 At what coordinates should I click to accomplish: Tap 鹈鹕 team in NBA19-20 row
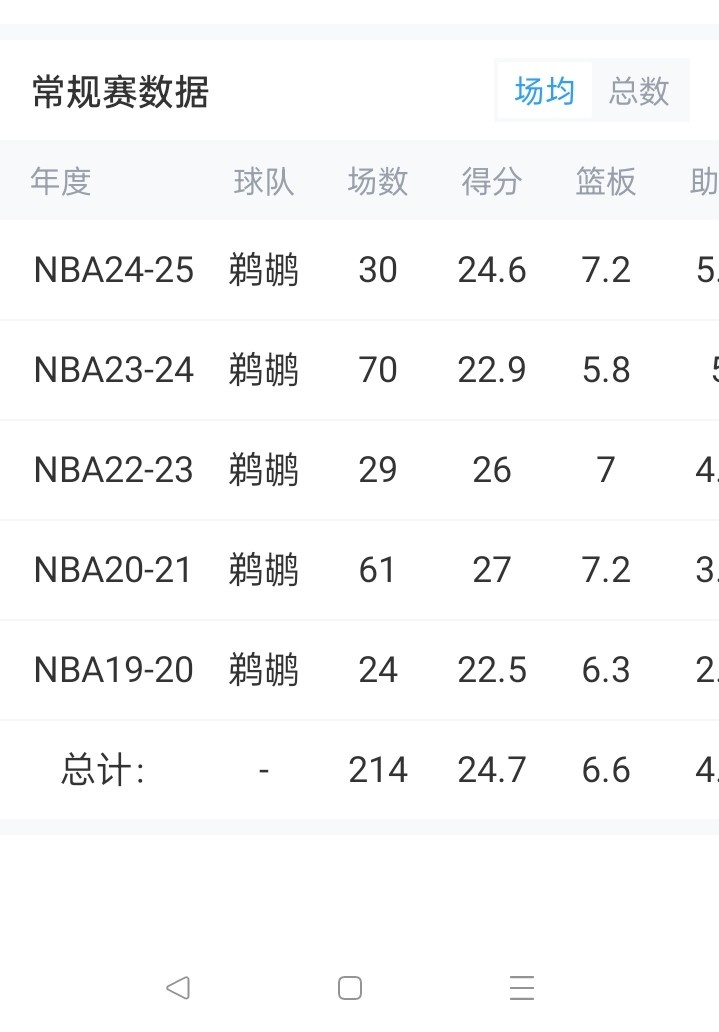[x=263, y=670]
